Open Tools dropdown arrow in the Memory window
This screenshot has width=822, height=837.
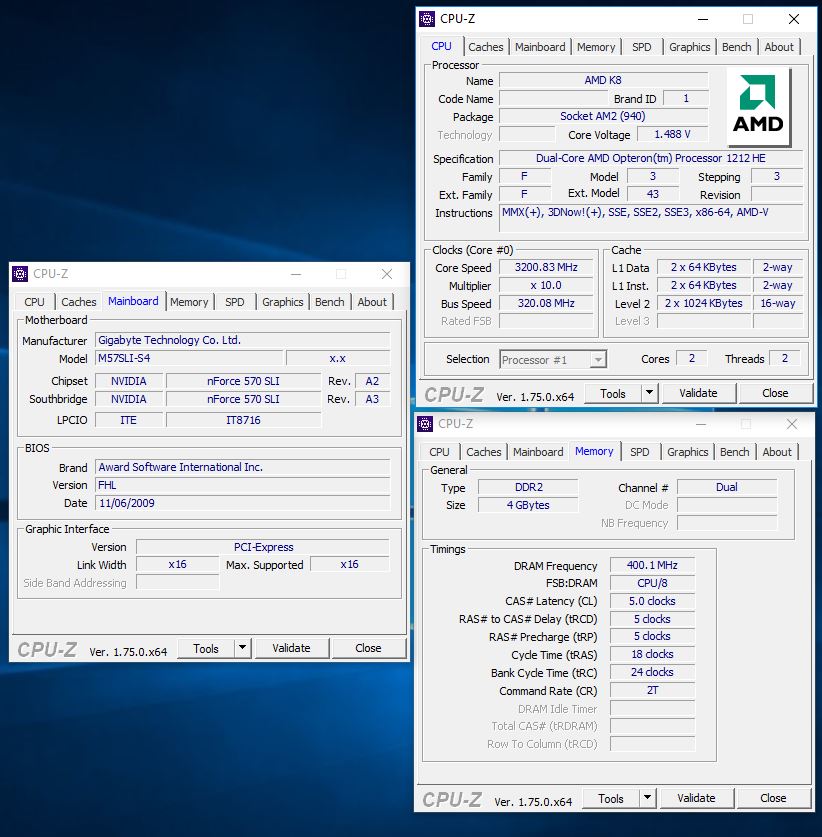[x=647, y=797]
